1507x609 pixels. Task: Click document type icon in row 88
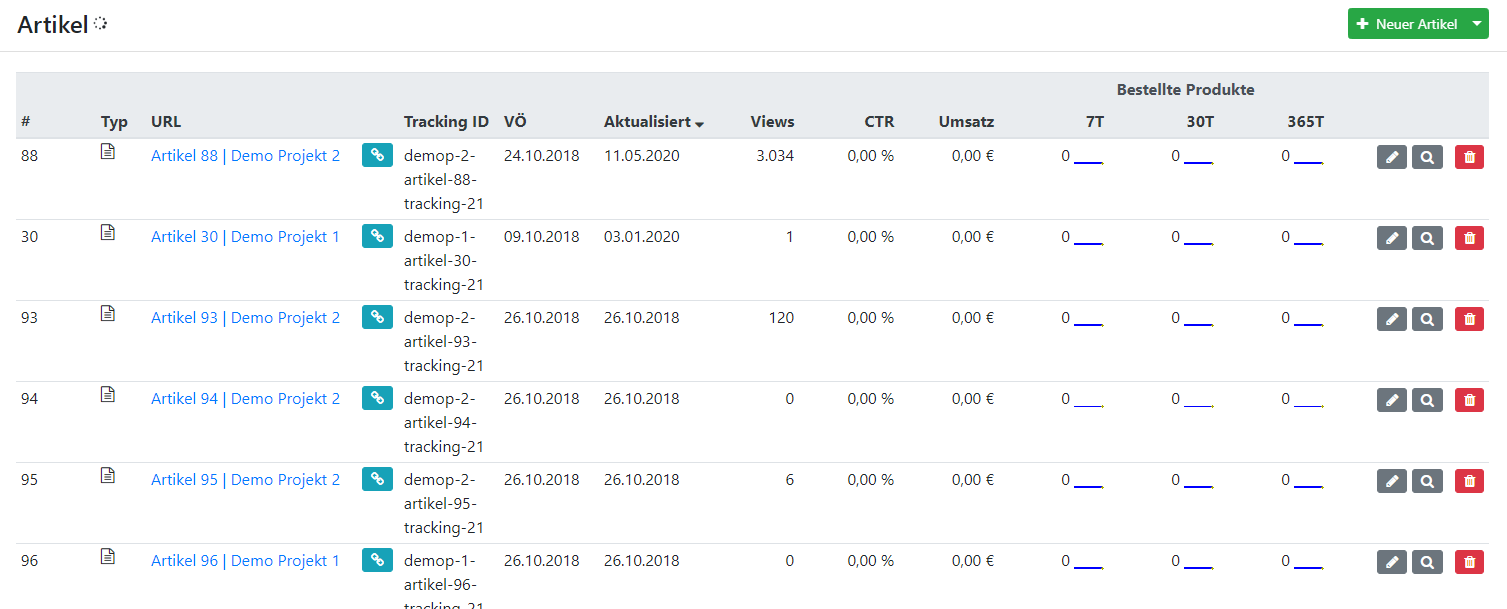pos(108,151)
